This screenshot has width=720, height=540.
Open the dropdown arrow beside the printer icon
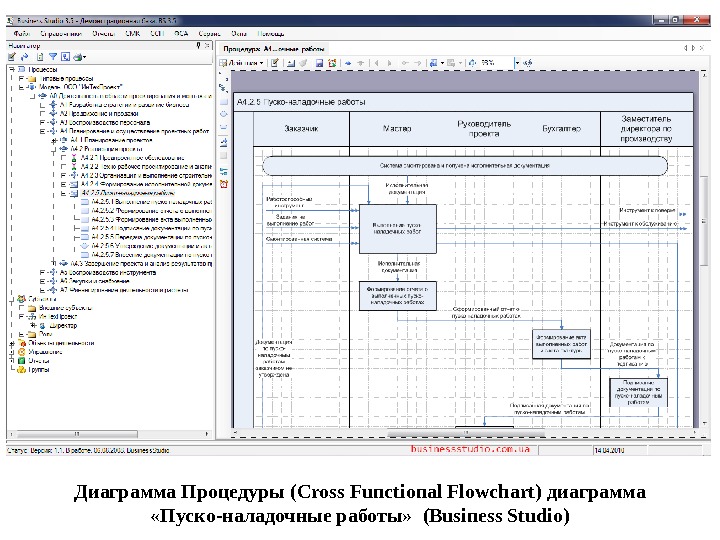click(x=84, y=57)
